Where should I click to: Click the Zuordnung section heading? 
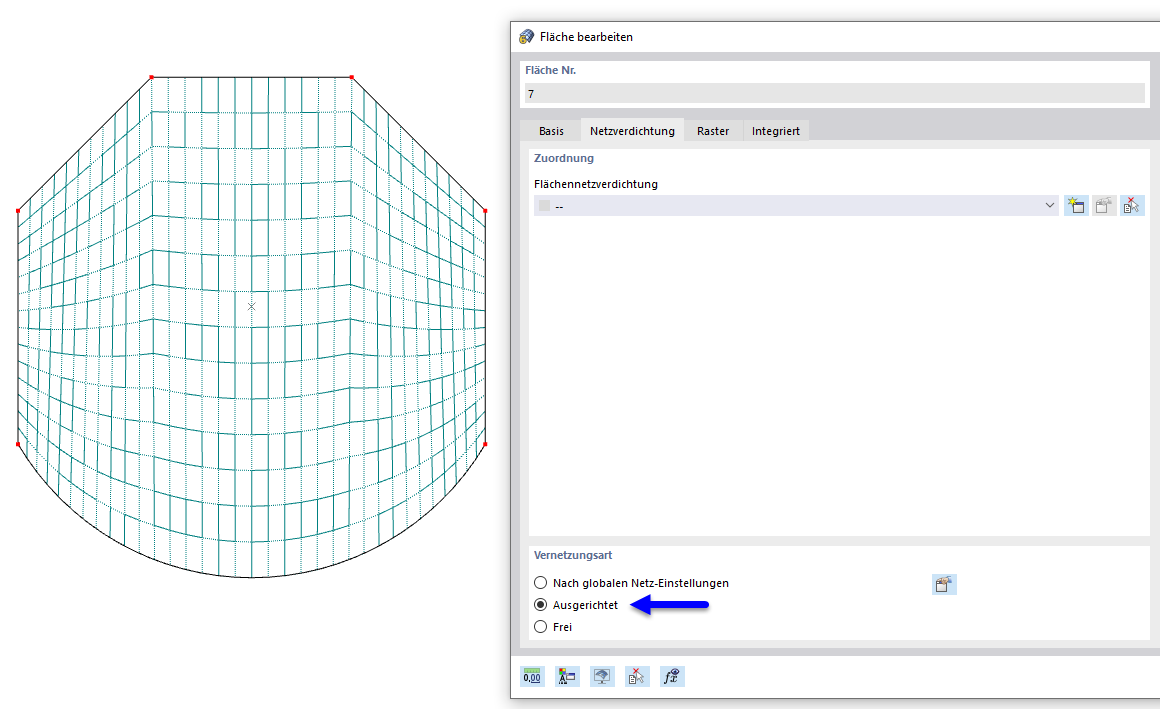pyautogui.click(x=564, y=158)
